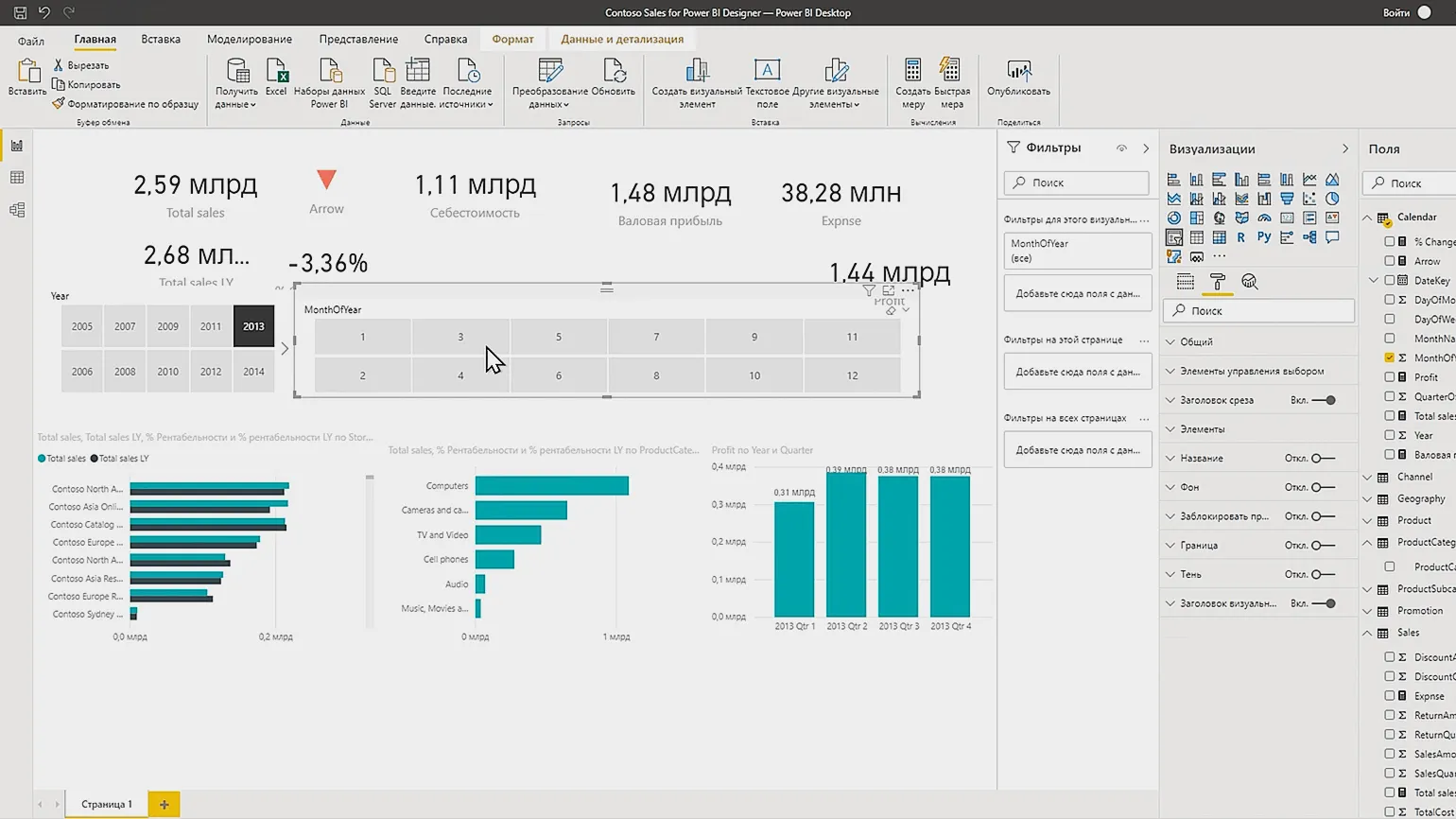The height and width of the screenshot is (819, 1456).
Task: Toggle the Заголовок среза switch
Action: pyautogui.click(x=1324, y=400)
